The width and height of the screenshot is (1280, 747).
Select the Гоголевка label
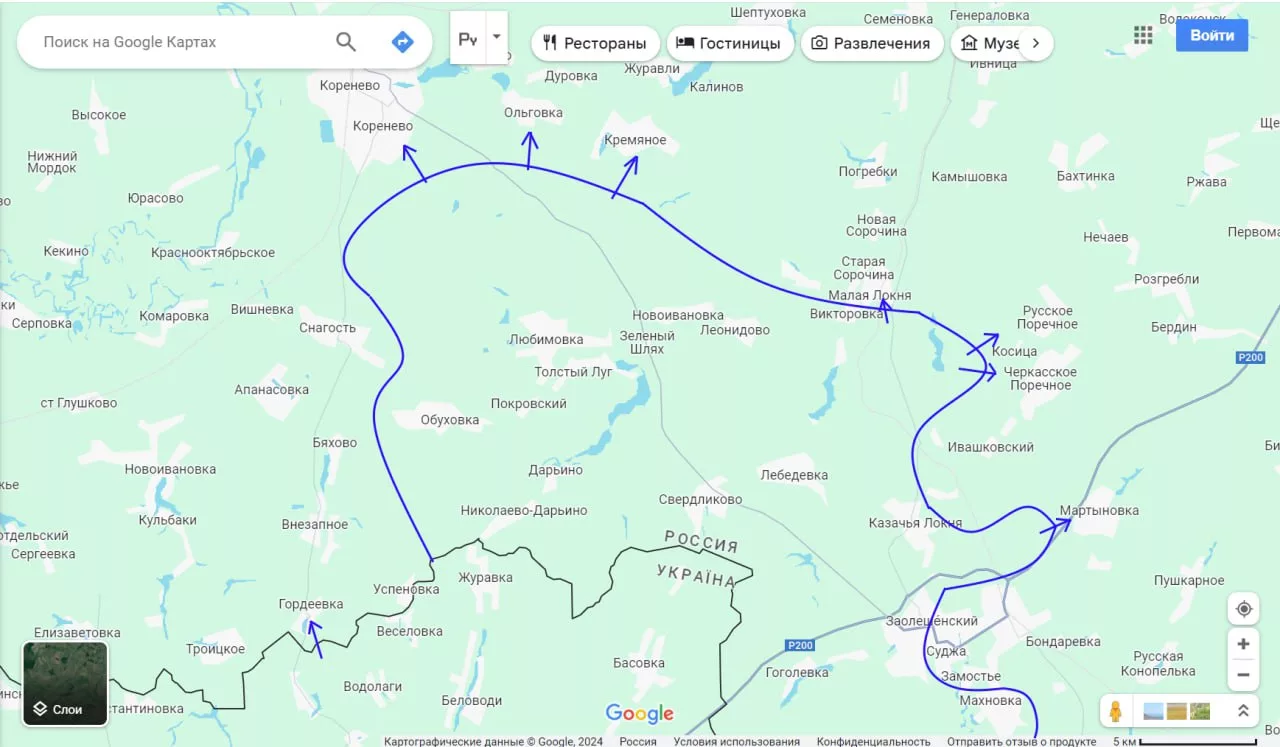[x=797, y=673]
